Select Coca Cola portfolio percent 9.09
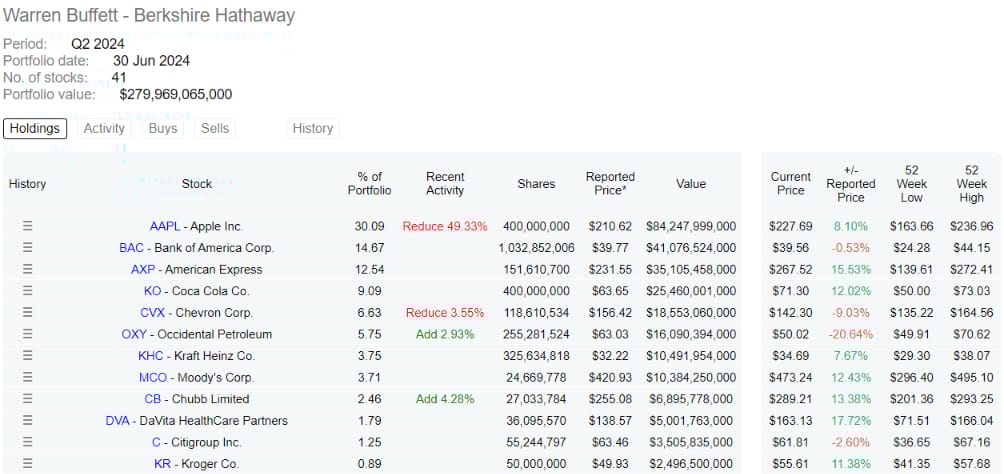 tap(369, 291)
